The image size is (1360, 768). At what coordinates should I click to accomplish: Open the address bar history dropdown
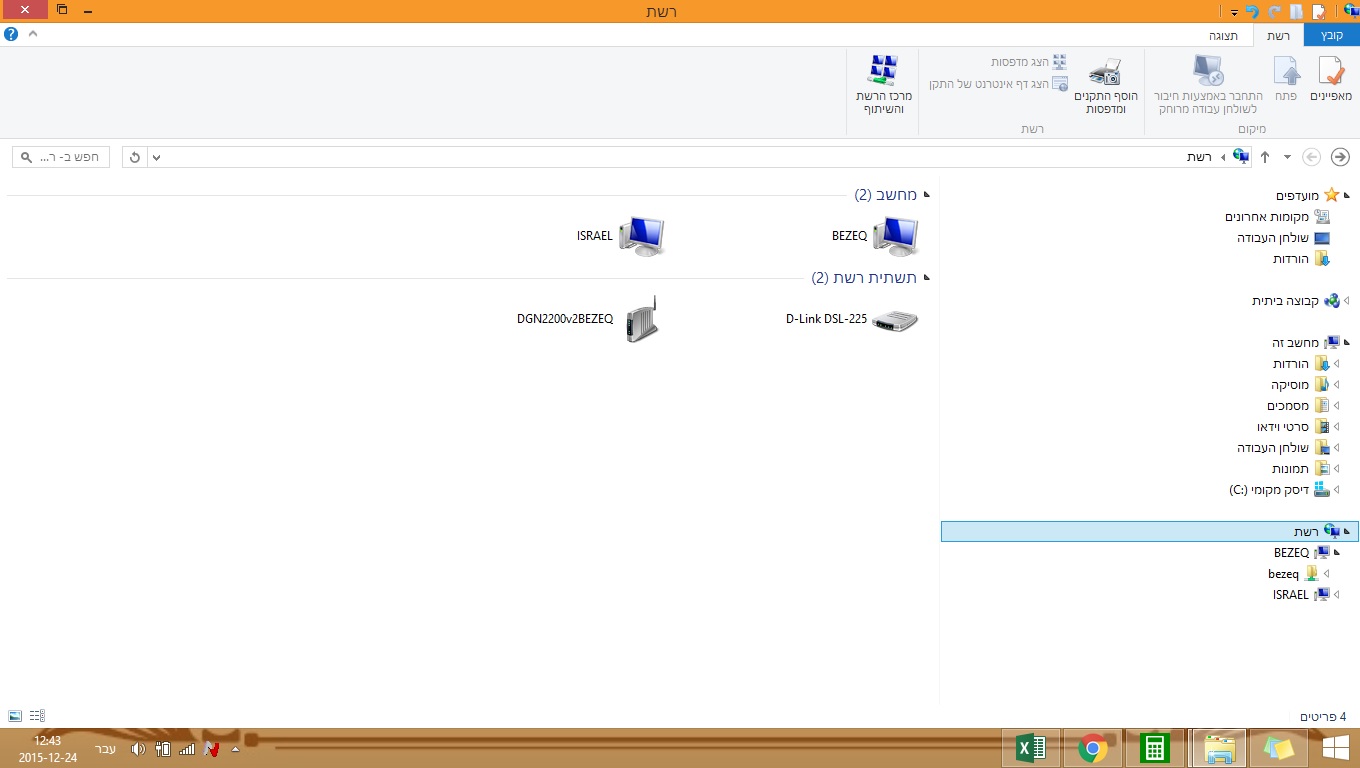tap(156, 157)
